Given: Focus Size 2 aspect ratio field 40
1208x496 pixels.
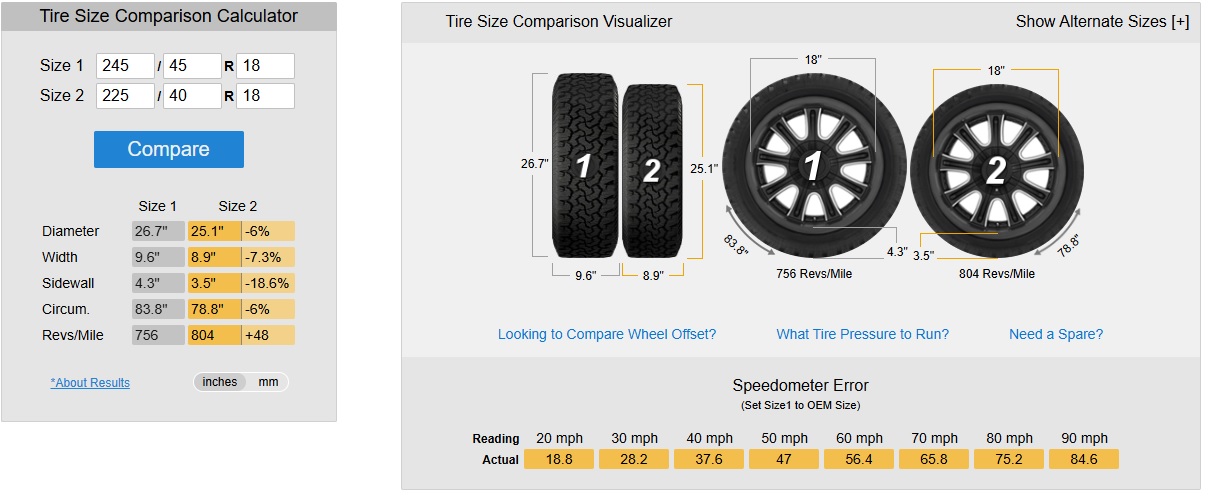Looking at the screenshot, I should click(192, 96).
